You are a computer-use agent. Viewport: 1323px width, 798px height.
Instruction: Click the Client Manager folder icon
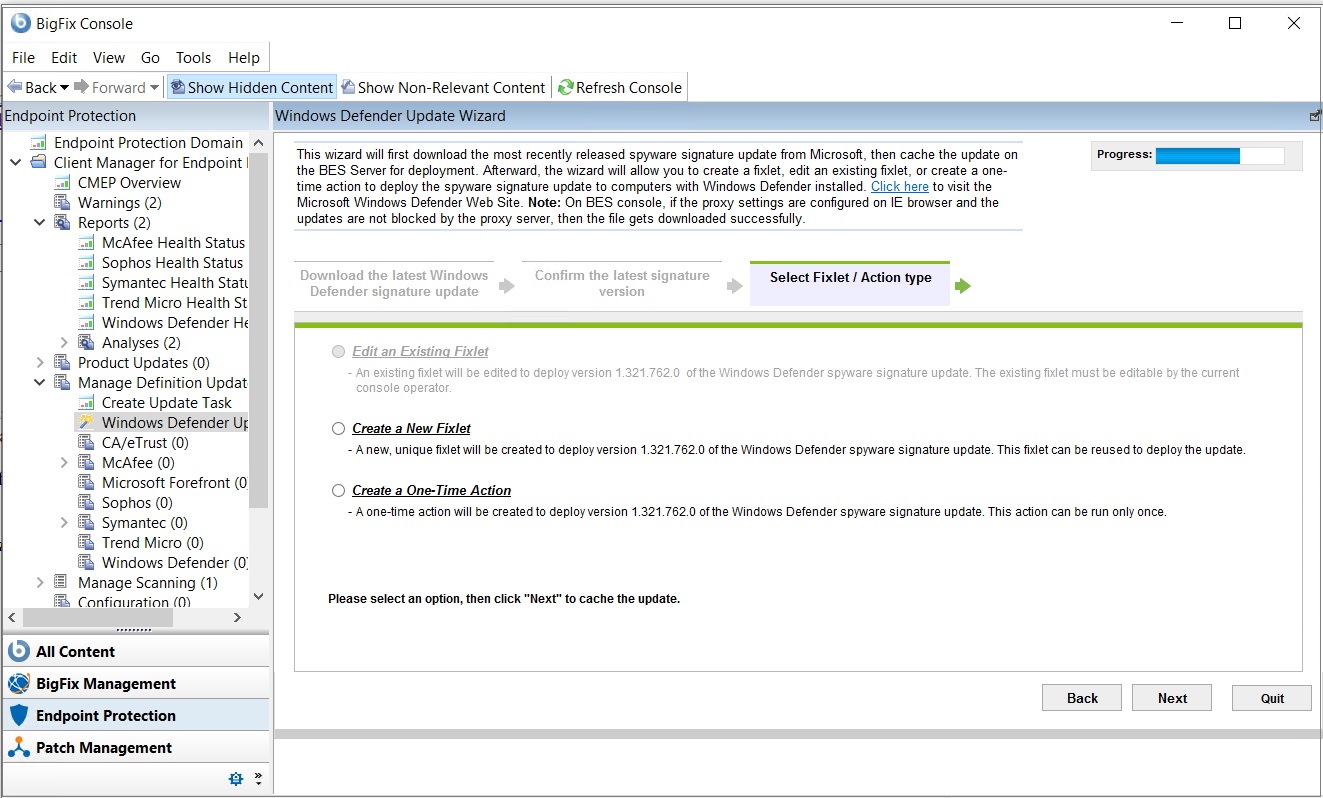(x=38, y=163)
